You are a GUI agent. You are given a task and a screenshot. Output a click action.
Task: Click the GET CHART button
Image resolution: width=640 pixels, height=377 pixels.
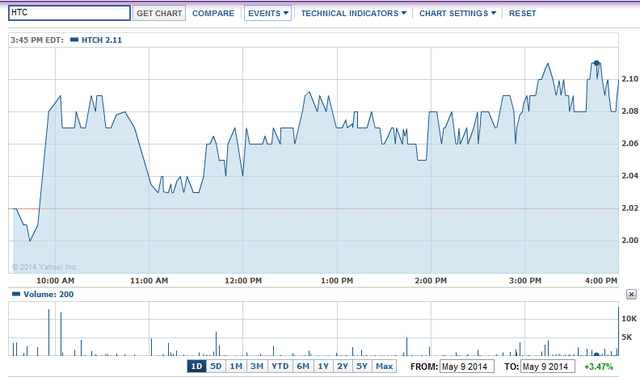pos(159,13)
